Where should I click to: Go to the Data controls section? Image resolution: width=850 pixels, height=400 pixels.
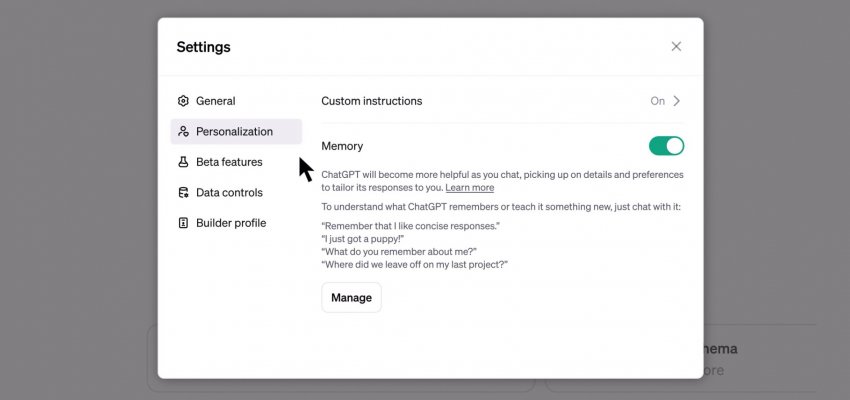pos(229,193)
